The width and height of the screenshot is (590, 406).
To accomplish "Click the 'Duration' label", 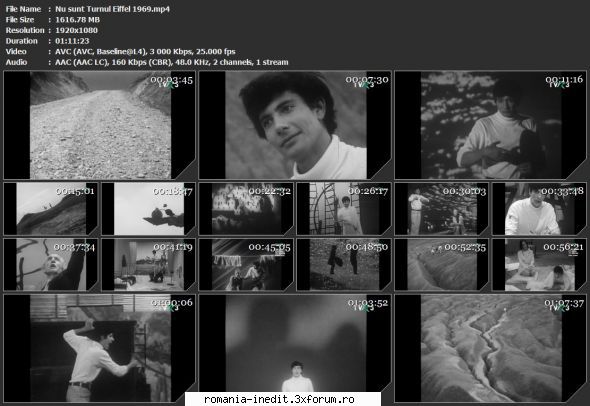I will tap(21, 41).
